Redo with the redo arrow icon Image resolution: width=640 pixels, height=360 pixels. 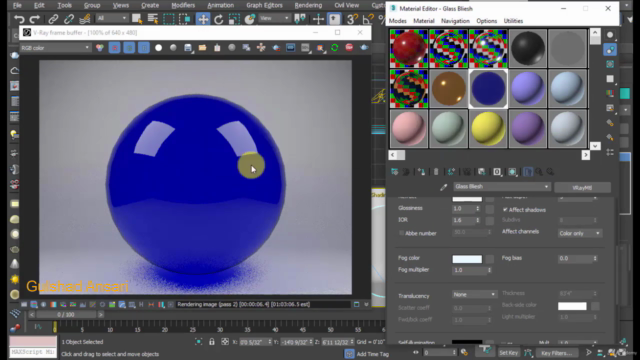click(x=35, y=19)
